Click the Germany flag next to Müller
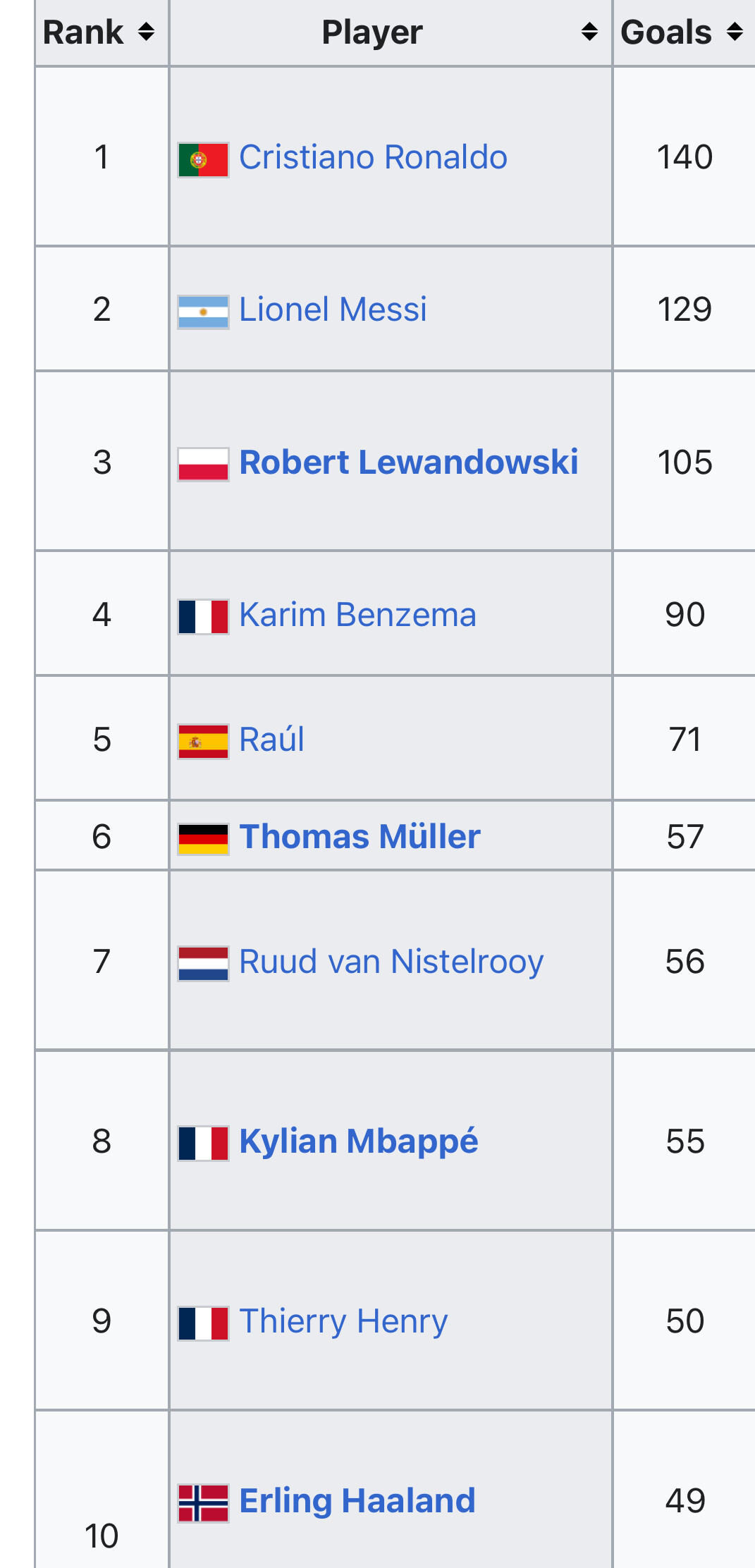Screen dimensions: 755x1568 click(203, 839)
